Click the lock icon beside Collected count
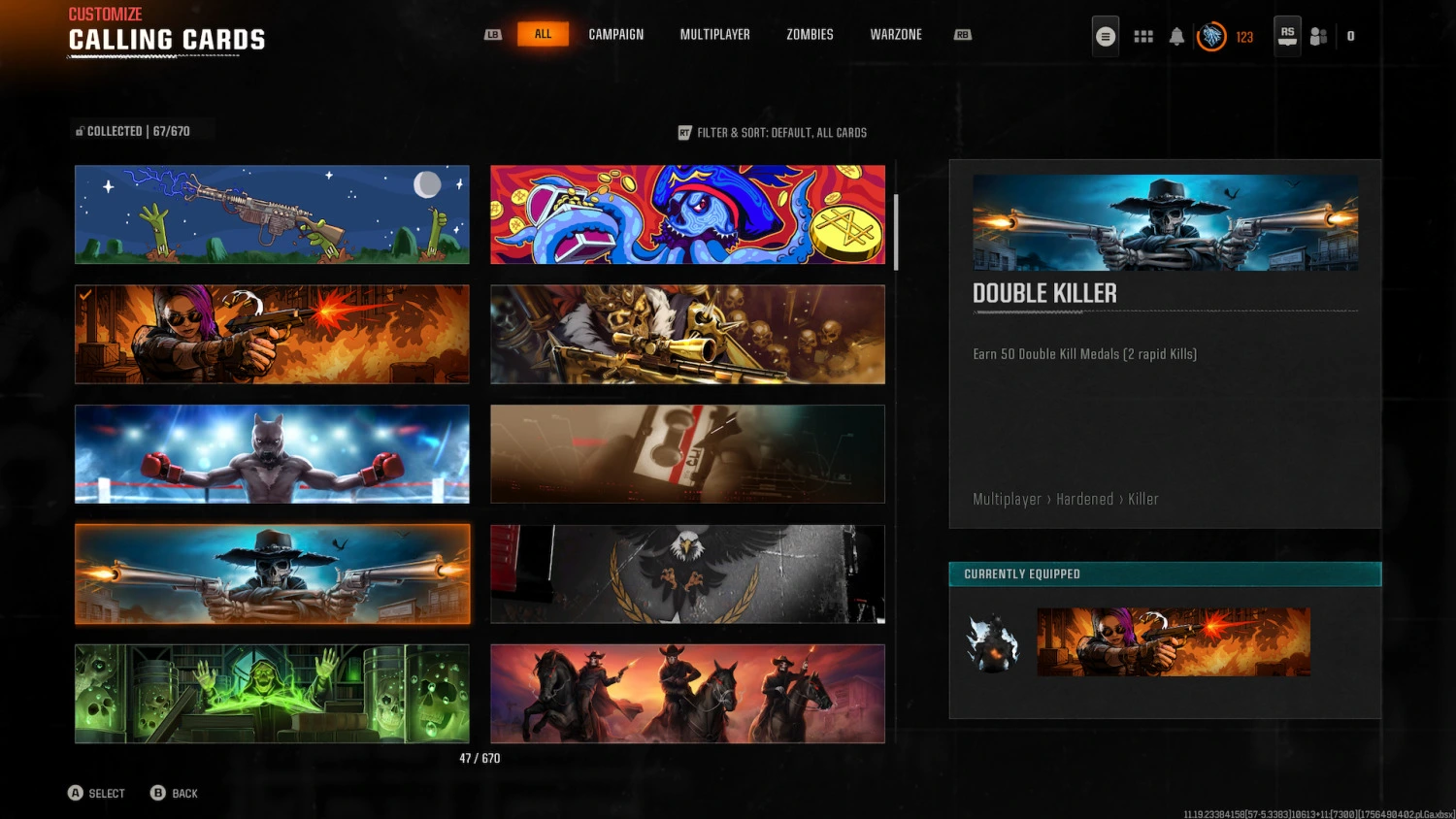 point(80,131)
